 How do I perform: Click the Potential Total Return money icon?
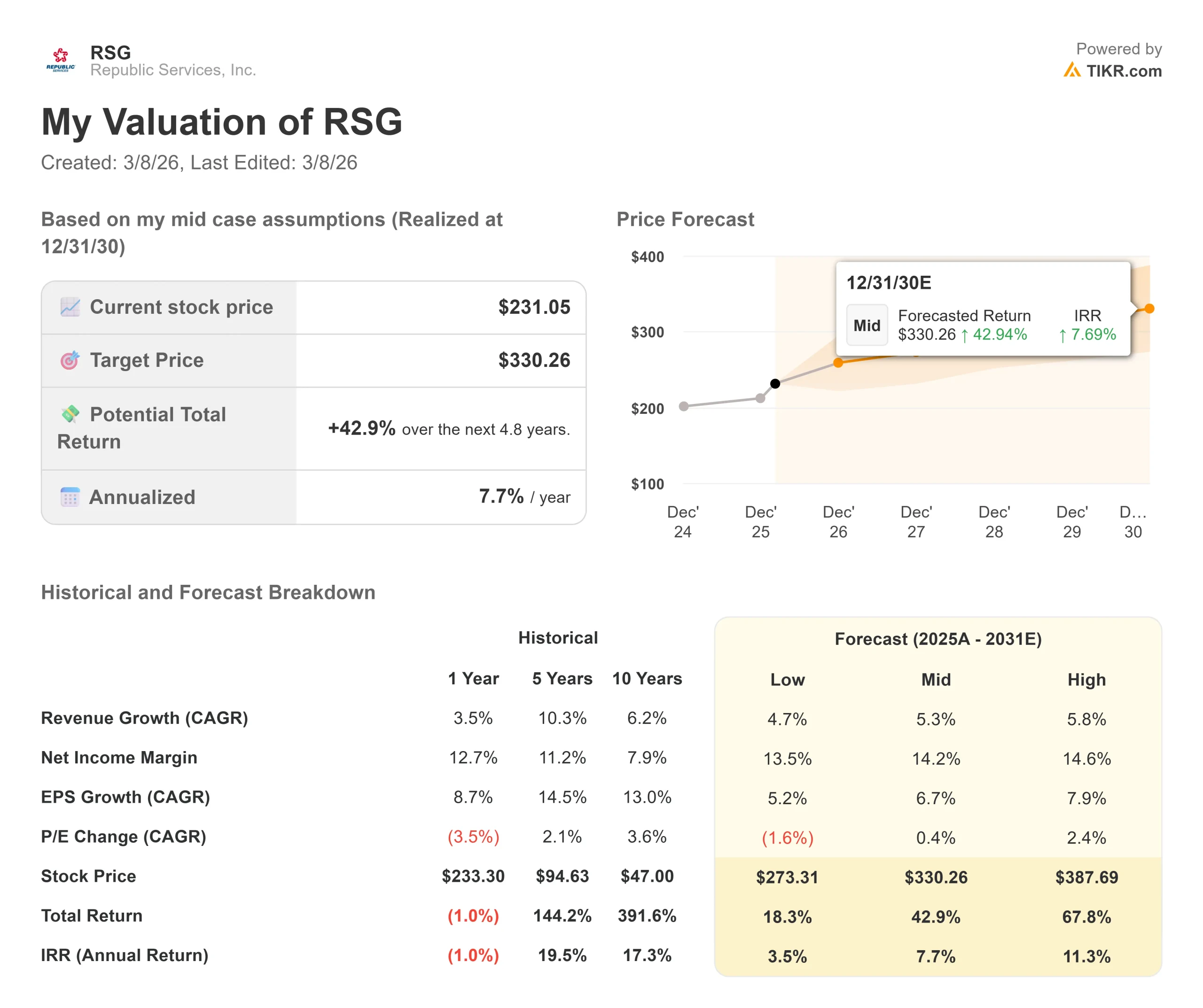tap(70, 413)
